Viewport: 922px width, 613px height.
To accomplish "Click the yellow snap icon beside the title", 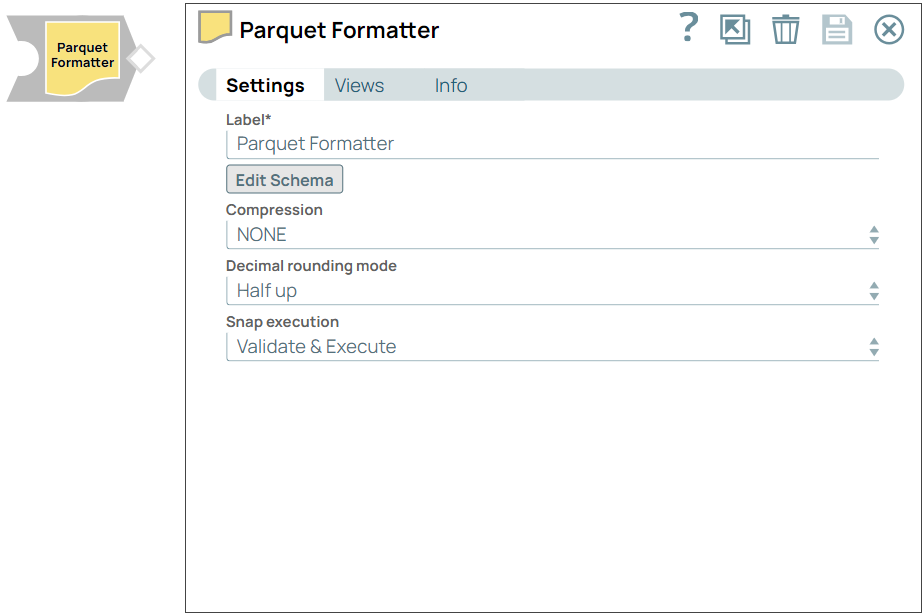I will [215, 28].
